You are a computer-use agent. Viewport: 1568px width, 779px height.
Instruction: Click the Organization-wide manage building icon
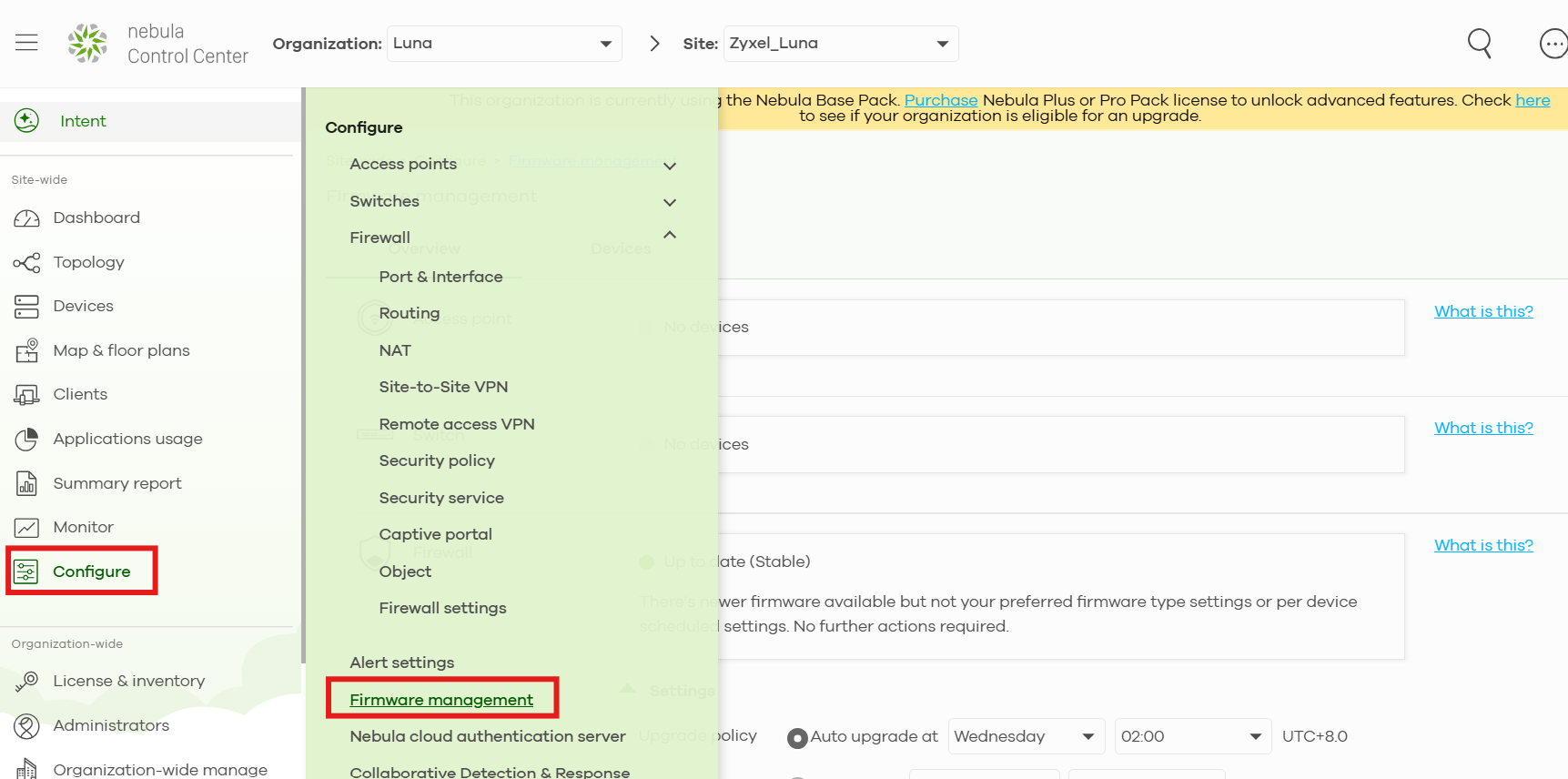tap(26, 769)
